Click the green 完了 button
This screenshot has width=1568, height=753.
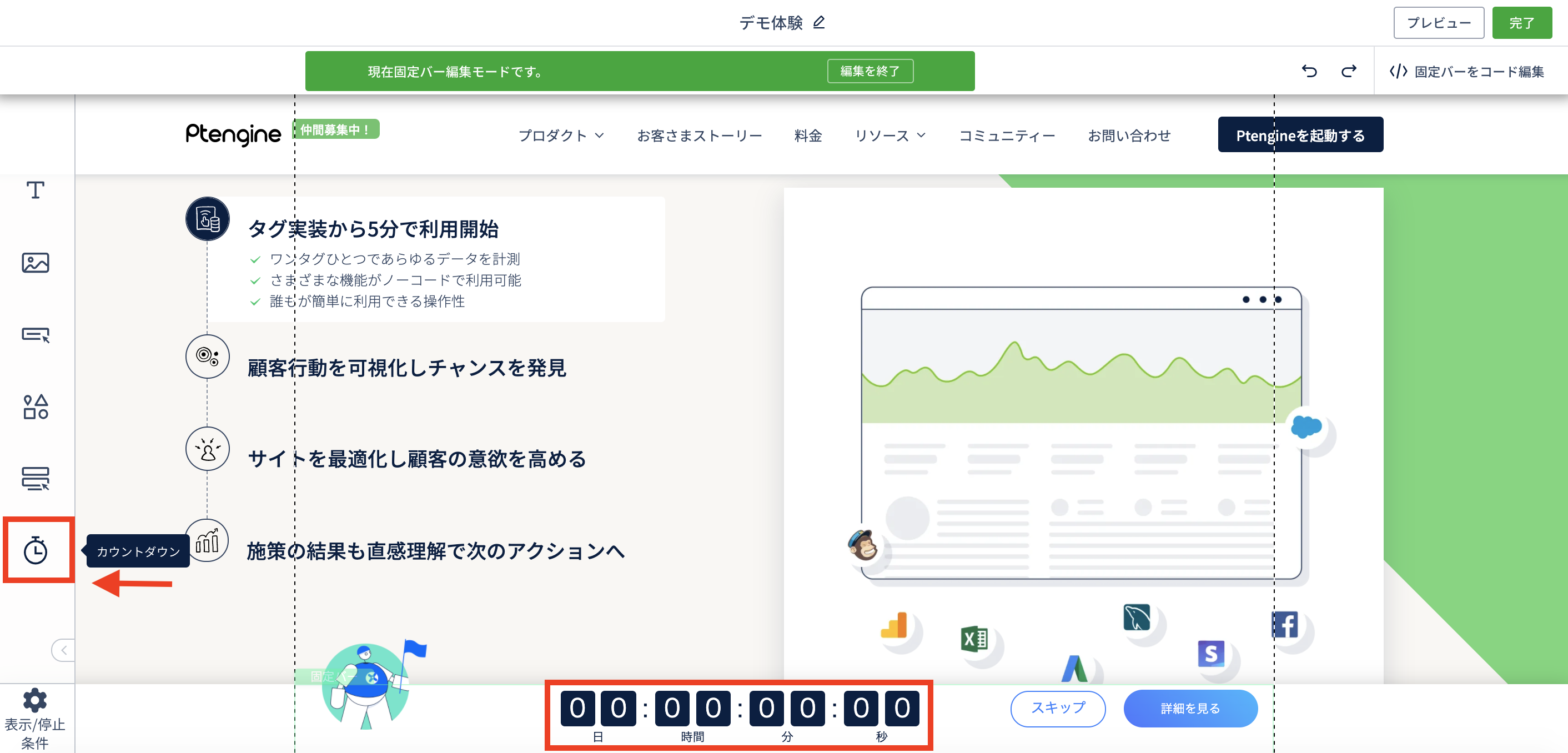coord(1521,23)
